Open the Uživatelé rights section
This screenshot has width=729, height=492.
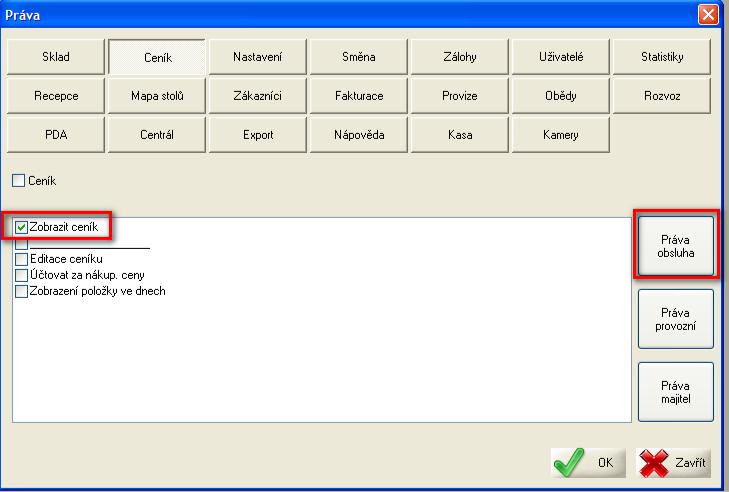coord(560,58)
